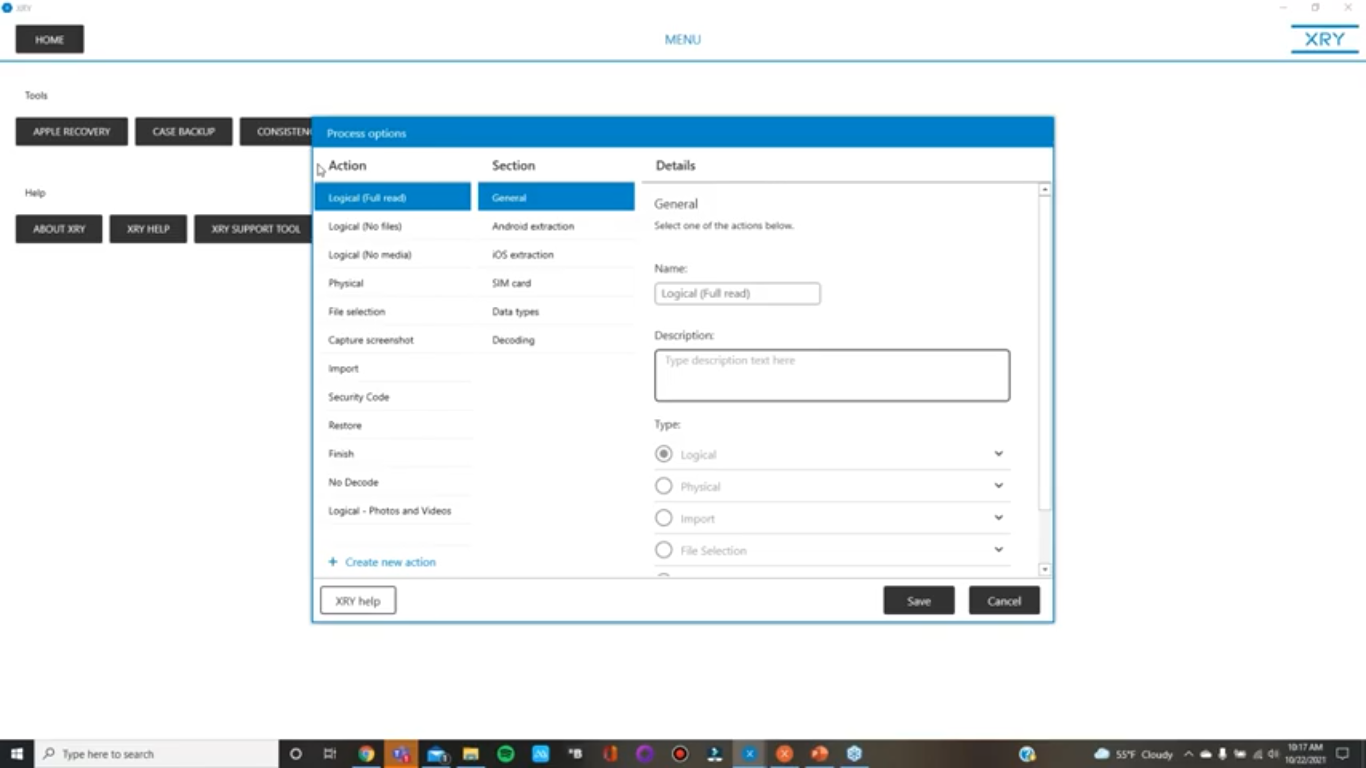Screen dimensions: 1366x768
Task: Select the Physical type radio button
Action: (x=663, y=486)
